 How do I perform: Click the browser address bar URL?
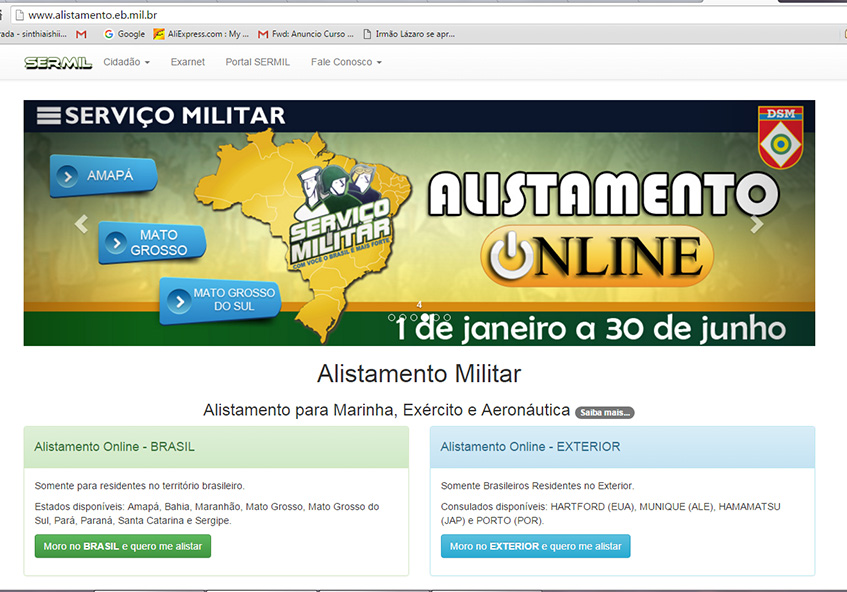tap(92, 15)
